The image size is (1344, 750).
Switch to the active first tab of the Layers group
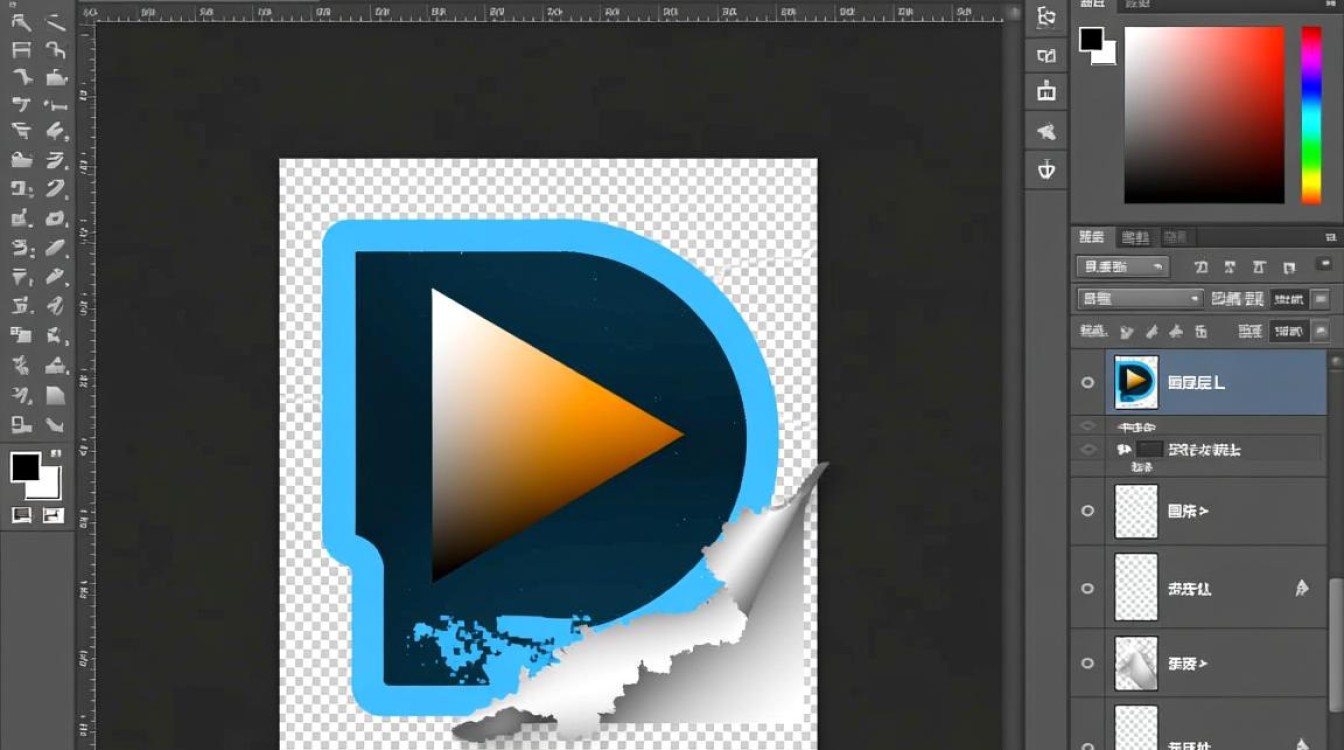point(1092,238)
